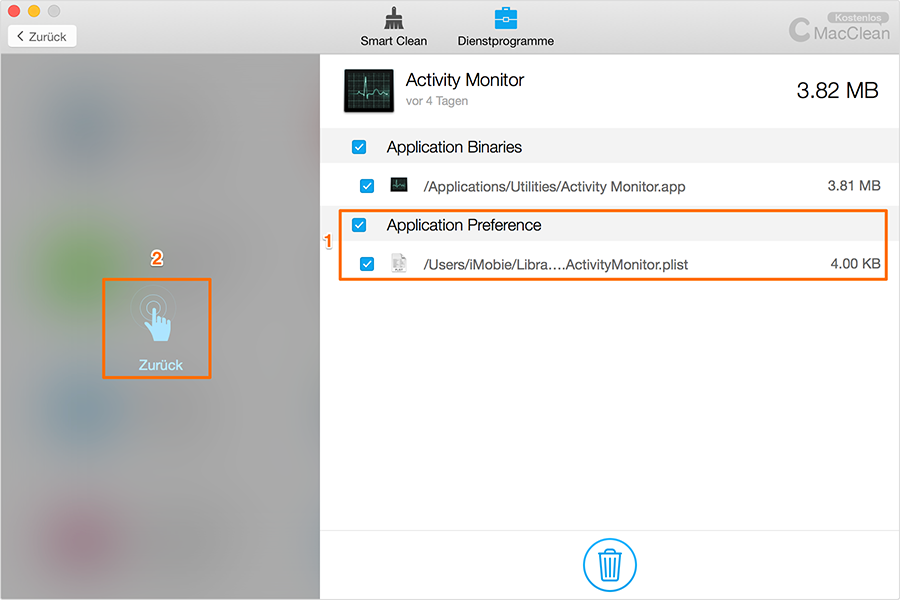Open the Dienstprogramme toolbox icon
This screenshot has height=600, width=900.
(506, 18)
